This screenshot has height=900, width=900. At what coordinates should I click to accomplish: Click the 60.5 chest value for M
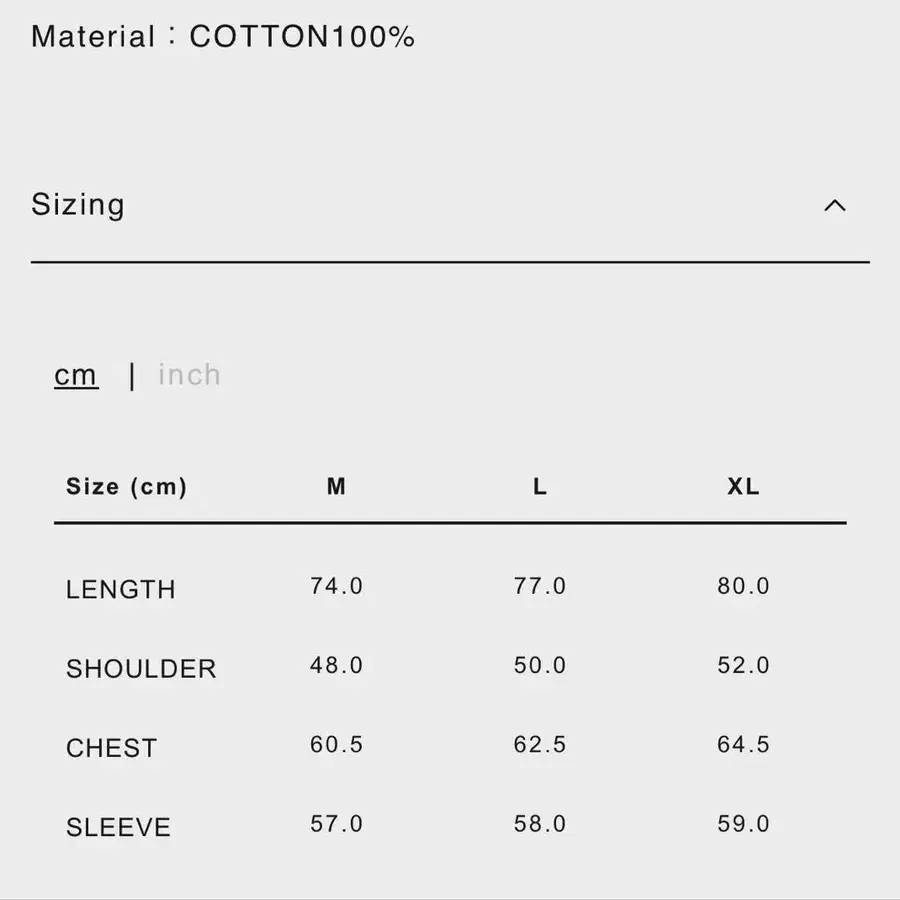coord(336,745)
